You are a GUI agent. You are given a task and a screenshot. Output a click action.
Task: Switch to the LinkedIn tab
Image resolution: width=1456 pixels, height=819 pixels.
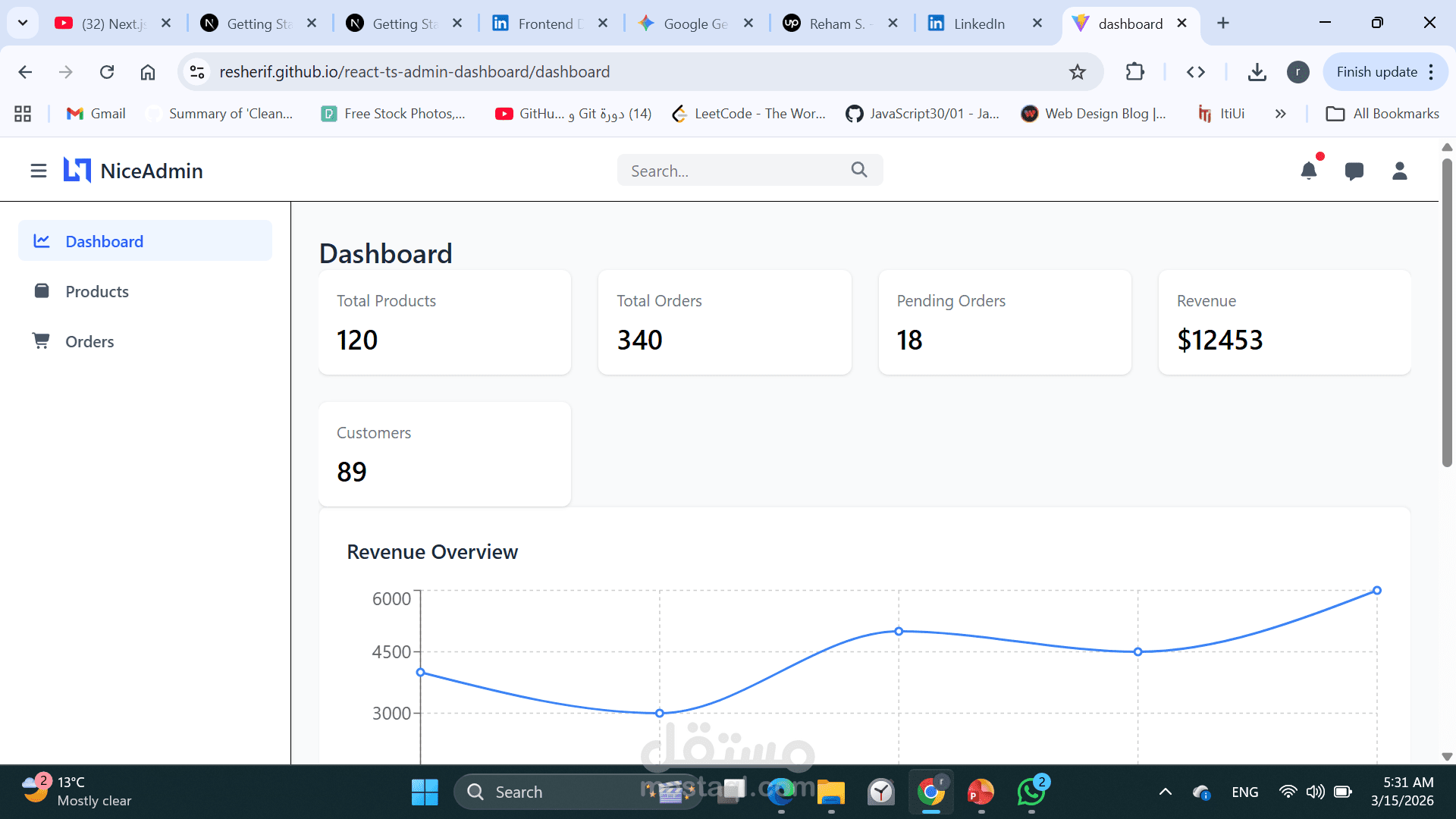978,24
